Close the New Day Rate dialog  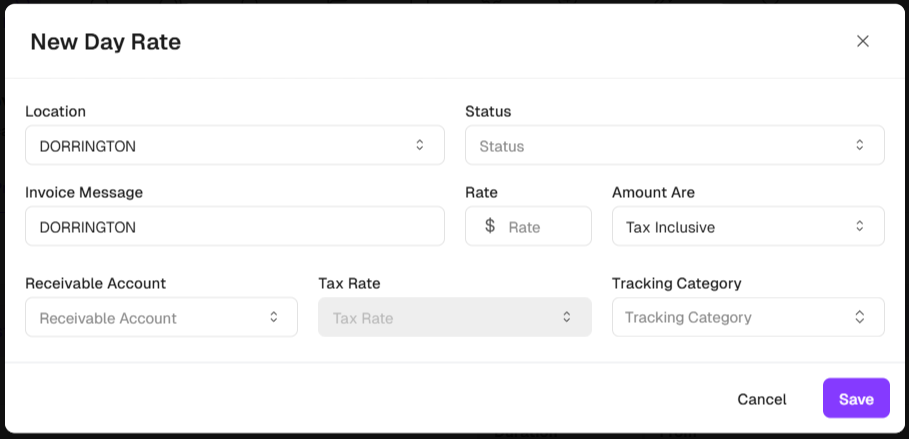863,41
